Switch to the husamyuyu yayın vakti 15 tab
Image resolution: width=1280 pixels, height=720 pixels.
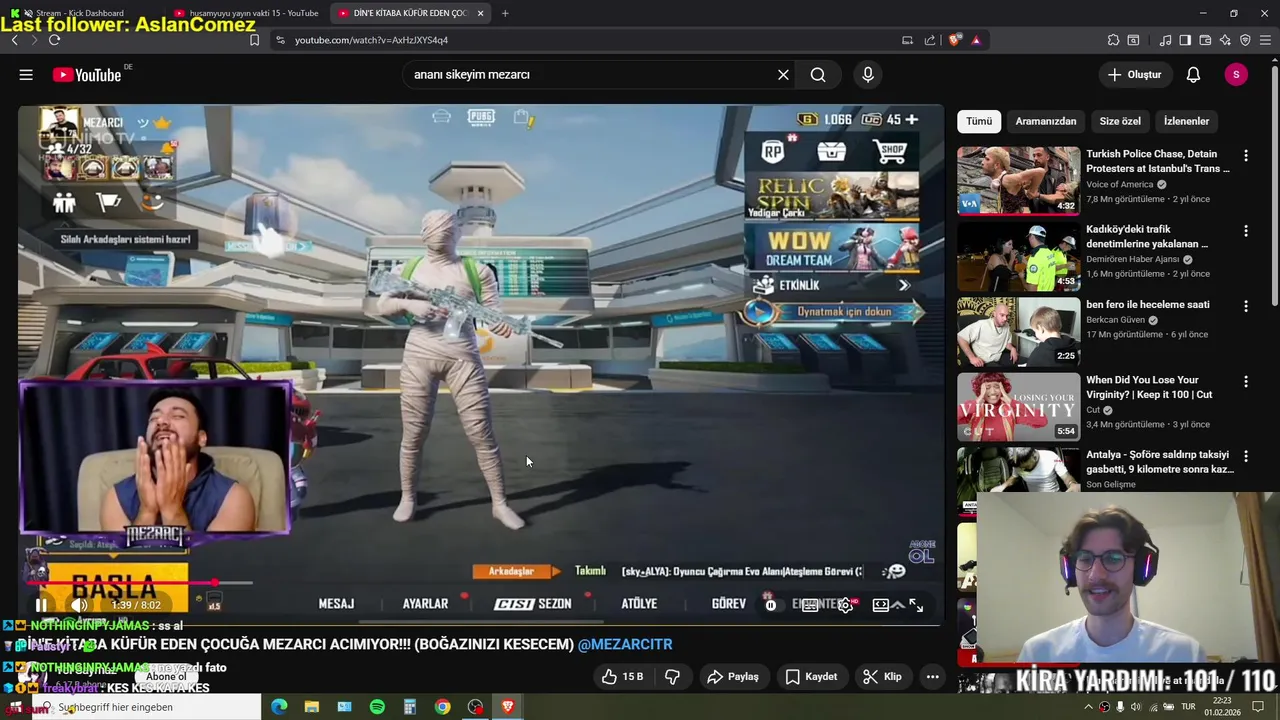coord(247,13)
